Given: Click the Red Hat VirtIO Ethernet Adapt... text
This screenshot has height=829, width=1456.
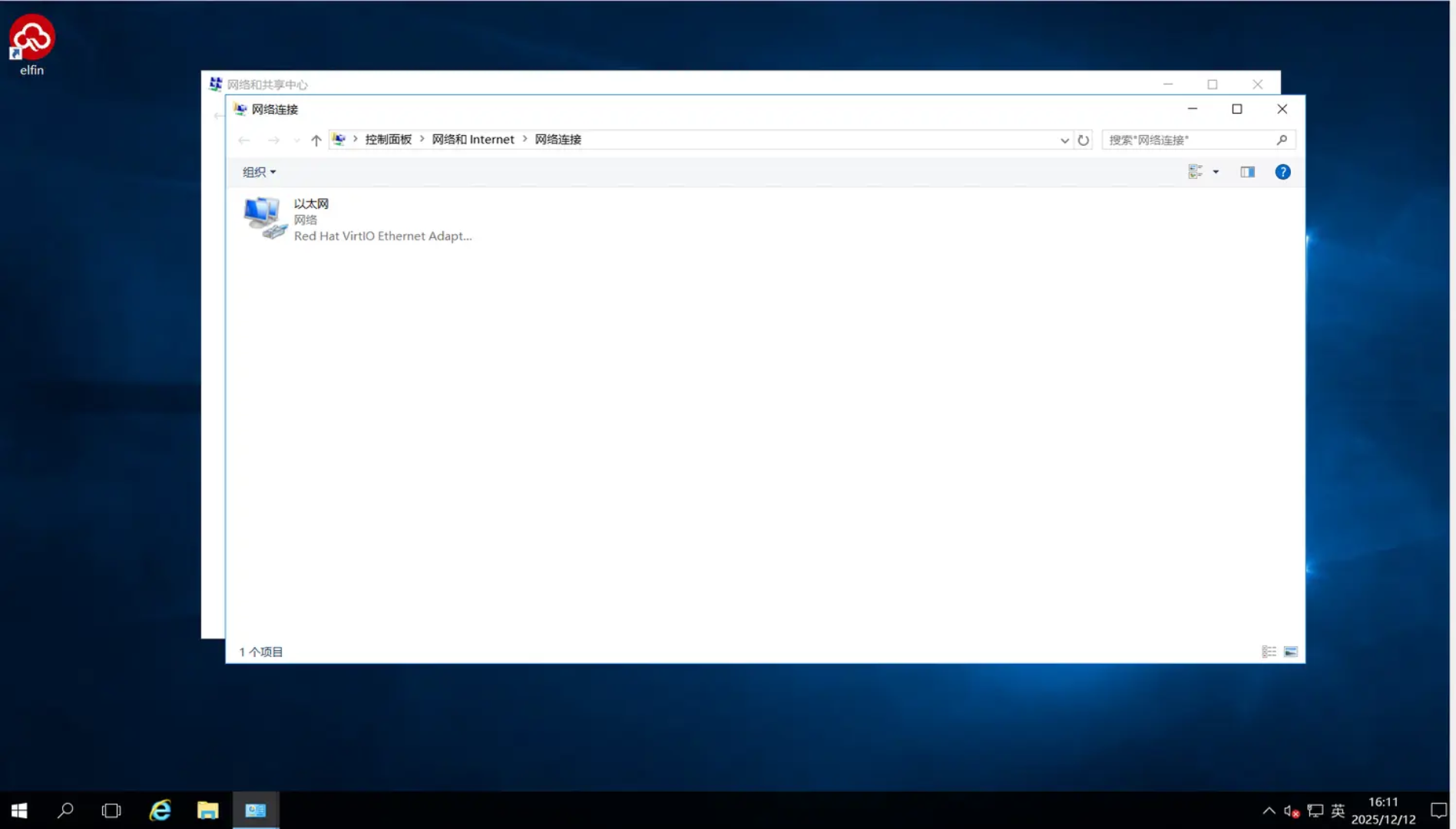Looking at the screenshot, I should coord(382,236).
